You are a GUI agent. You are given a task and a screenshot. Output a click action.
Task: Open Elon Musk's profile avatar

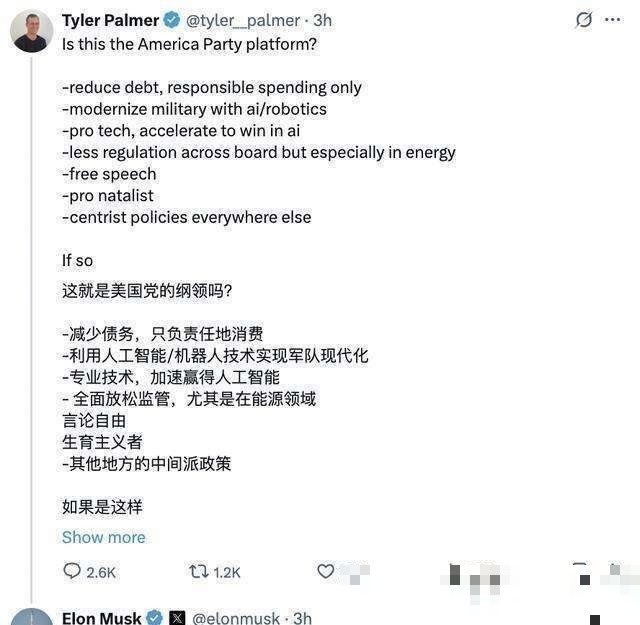(x=32, y=617)
